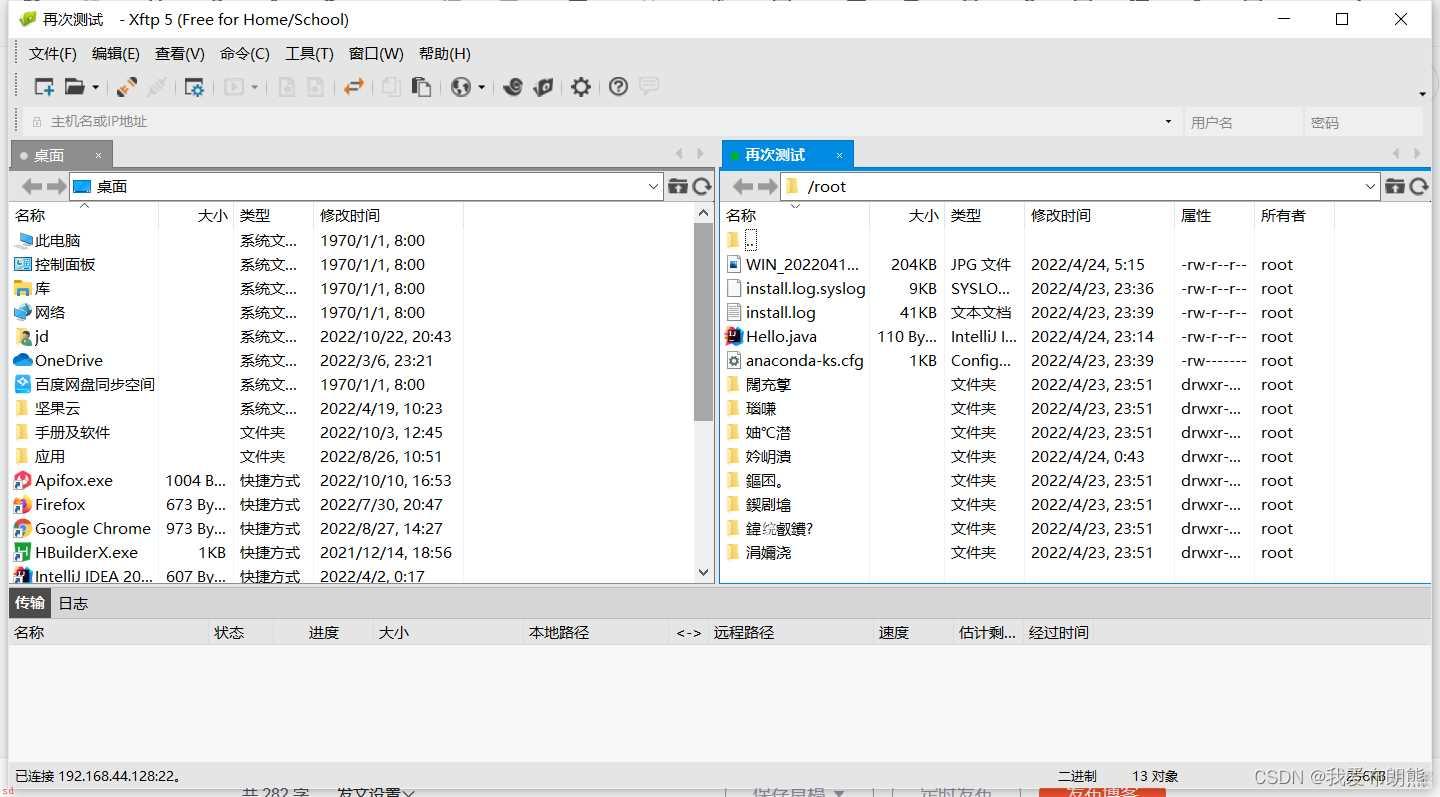Open the 帮助(H) menu
Screen dimensions: 1440x797
coord(445,54)
